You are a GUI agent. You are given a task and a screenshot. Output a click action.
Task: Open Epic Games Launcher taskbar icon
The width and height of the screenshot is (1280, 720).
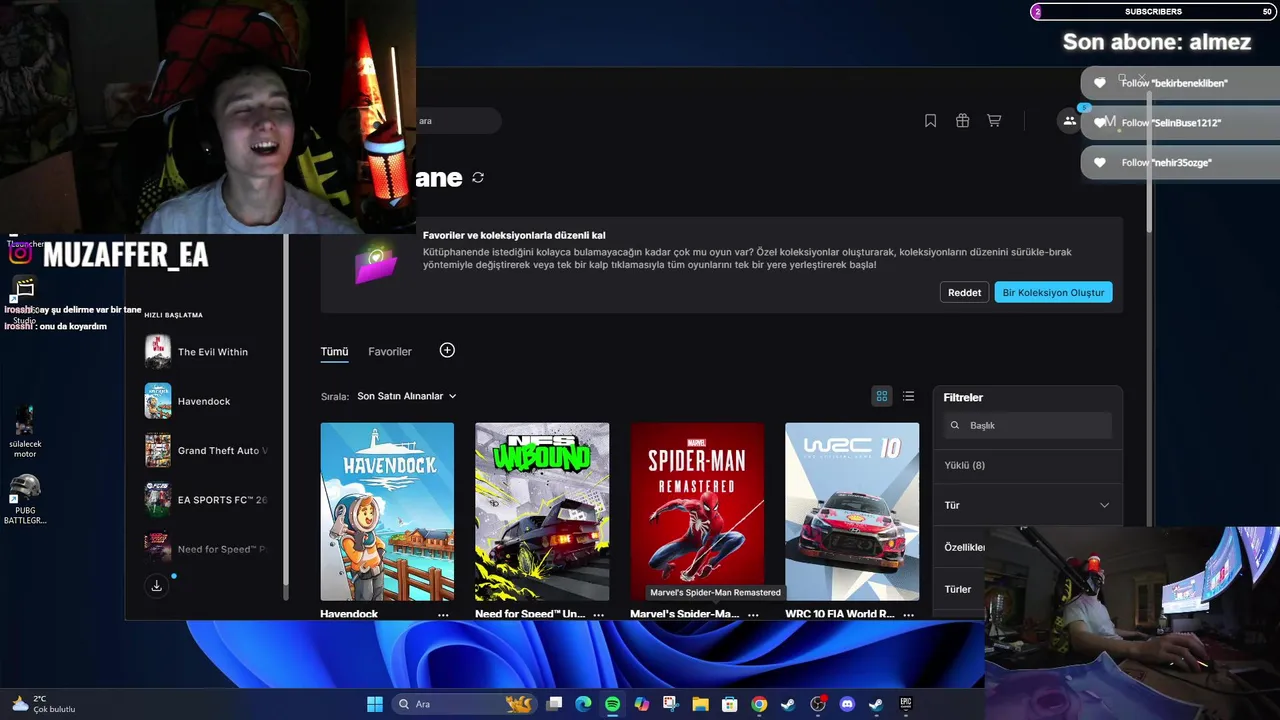pyautogui.click(x=906, y=704)
